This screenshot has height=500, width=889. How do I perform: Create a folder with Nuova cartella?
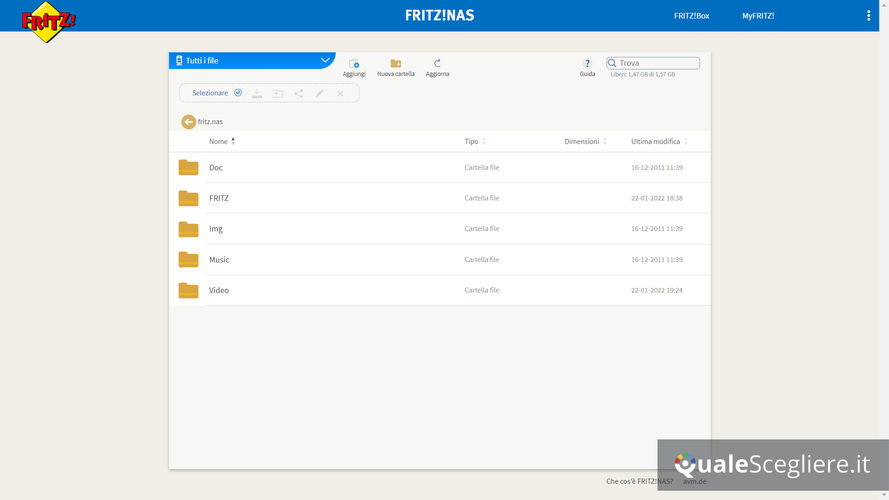coord(396,64)
